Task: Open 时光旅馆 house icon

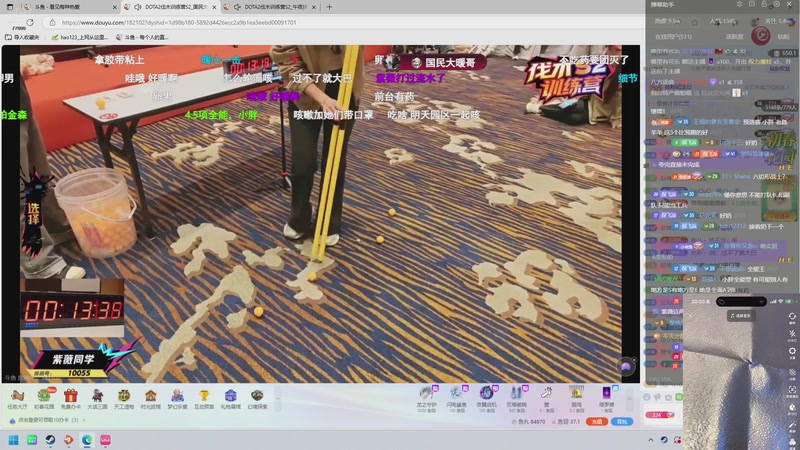Action: click(x=151, y=399)
